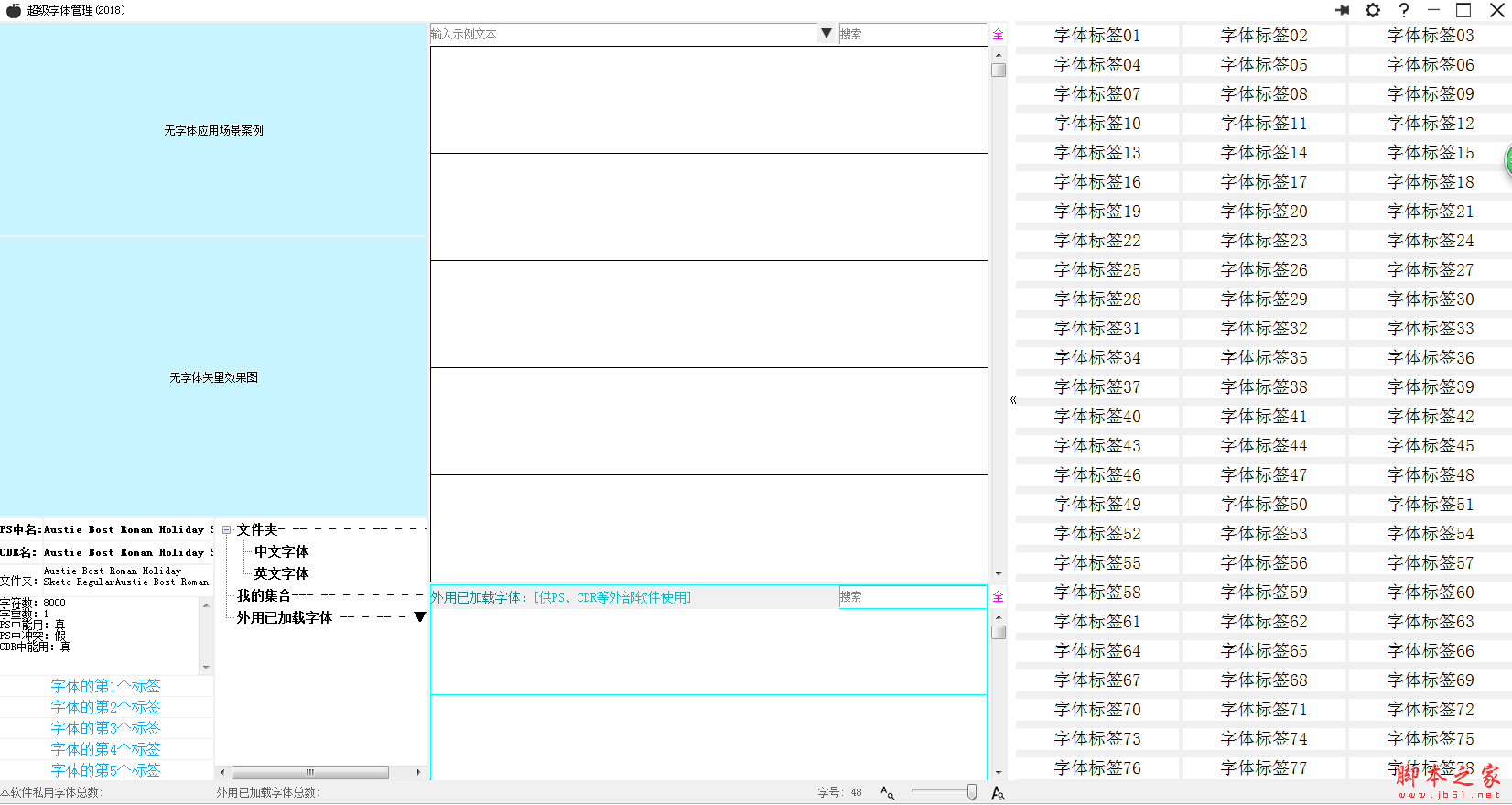Image resolution: width=1512 pixels, height=805 pixels.
Task: Collapse the tag panel with the « arrow
Action: point(1013,400)
